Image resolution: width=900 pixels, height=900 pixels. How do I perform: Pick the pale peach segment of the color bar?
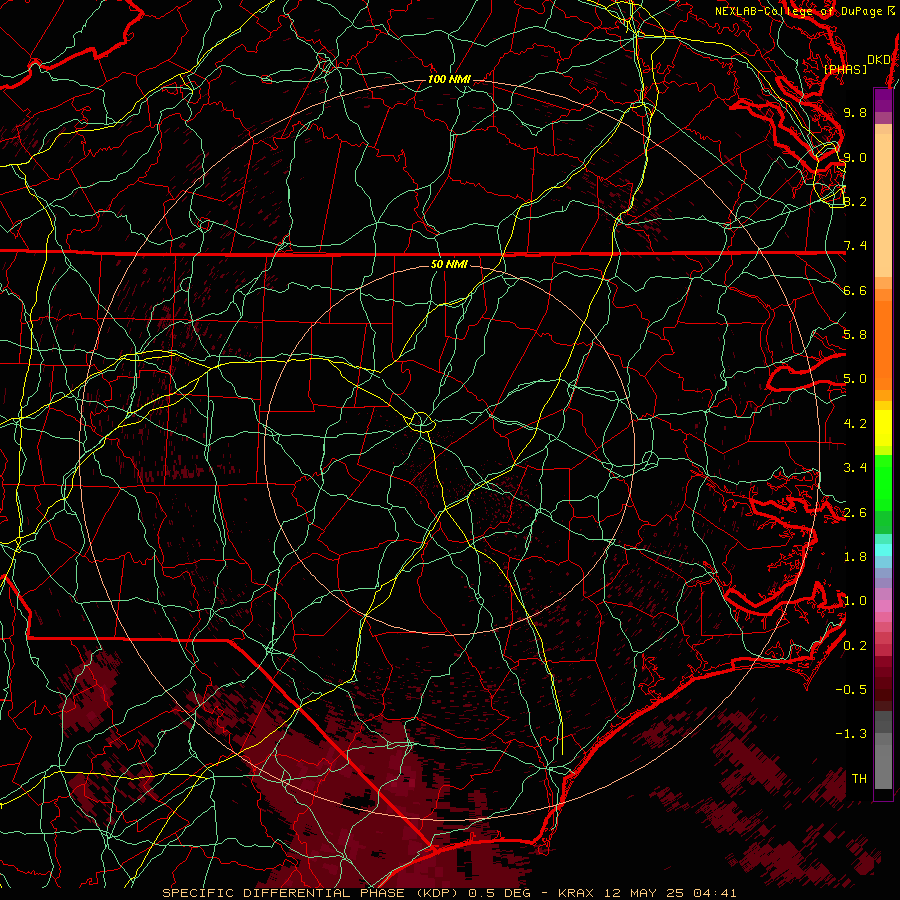tap(883, 207)
